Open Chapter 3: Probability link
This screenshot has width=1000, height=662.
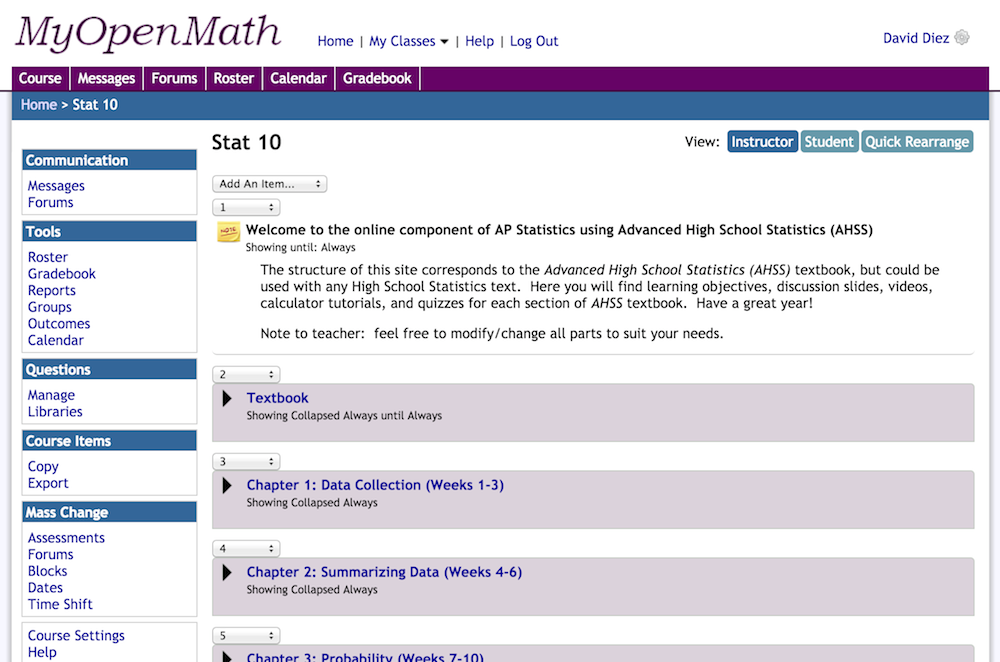pyautogui.click(x=365, y=657)
